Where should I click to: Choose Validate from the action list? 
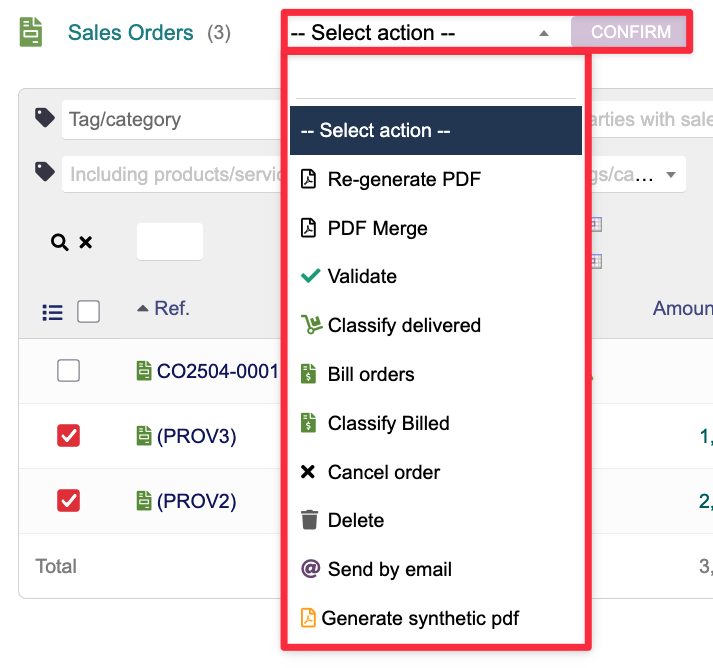coord(362,277)
